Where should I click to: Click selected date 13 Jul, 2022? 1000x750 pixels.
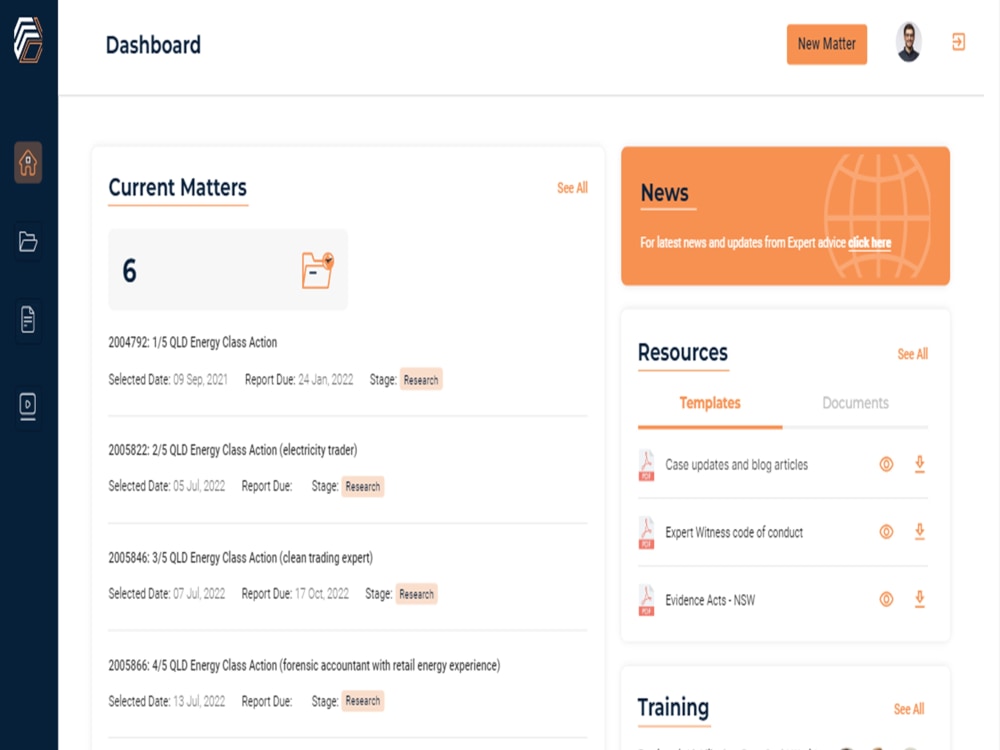[199, 702]
